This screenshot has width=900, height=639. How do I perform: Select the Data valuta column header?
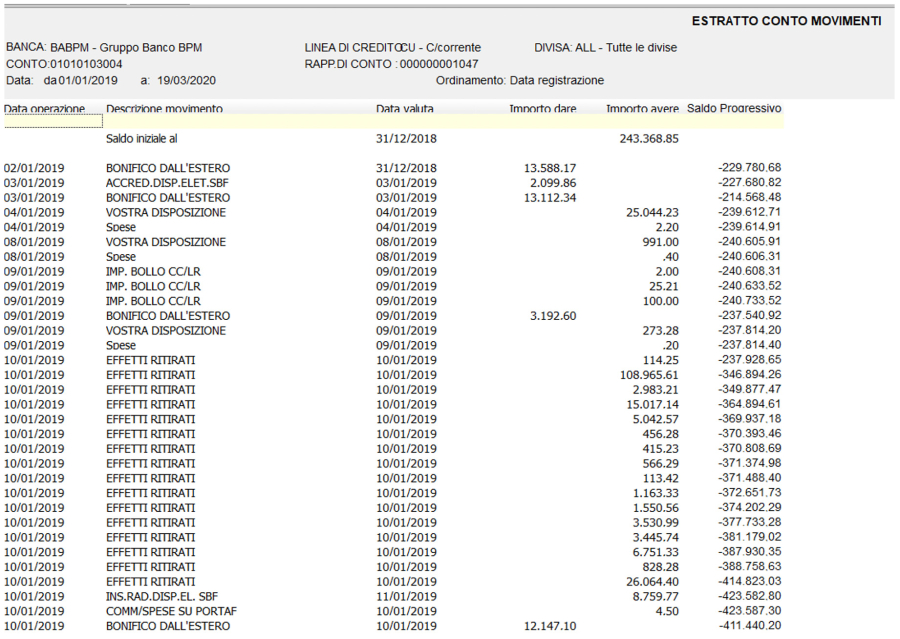click(x=405, y=108)
